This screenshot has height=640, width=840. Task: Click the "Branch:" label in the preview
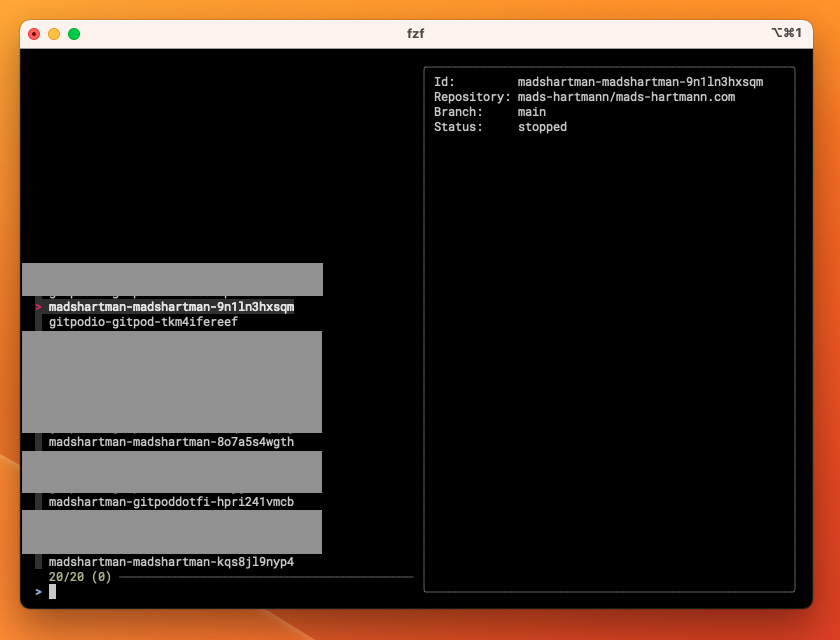[458, 112]
